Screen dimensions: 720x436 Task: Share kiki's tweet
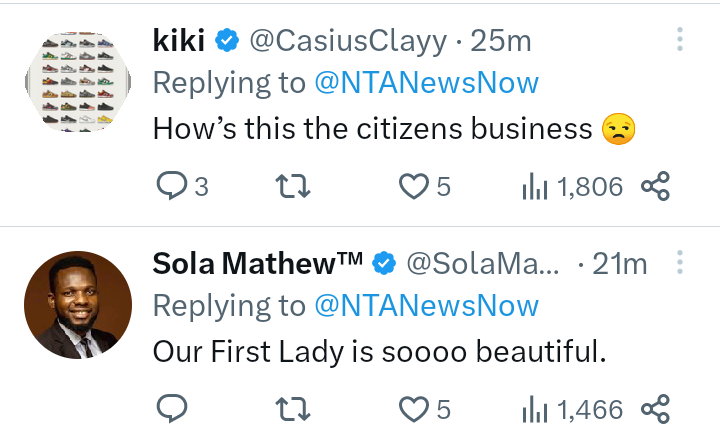point(655,186)
